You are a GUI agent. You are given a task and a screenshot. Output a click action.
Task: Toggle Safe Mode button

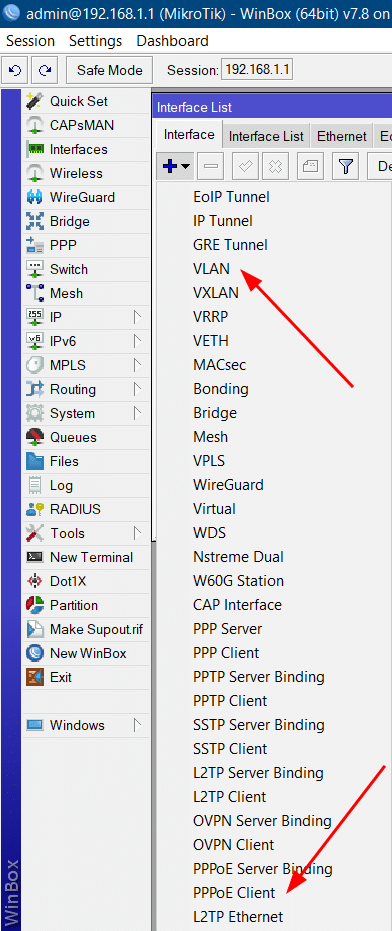pos(109,70)
